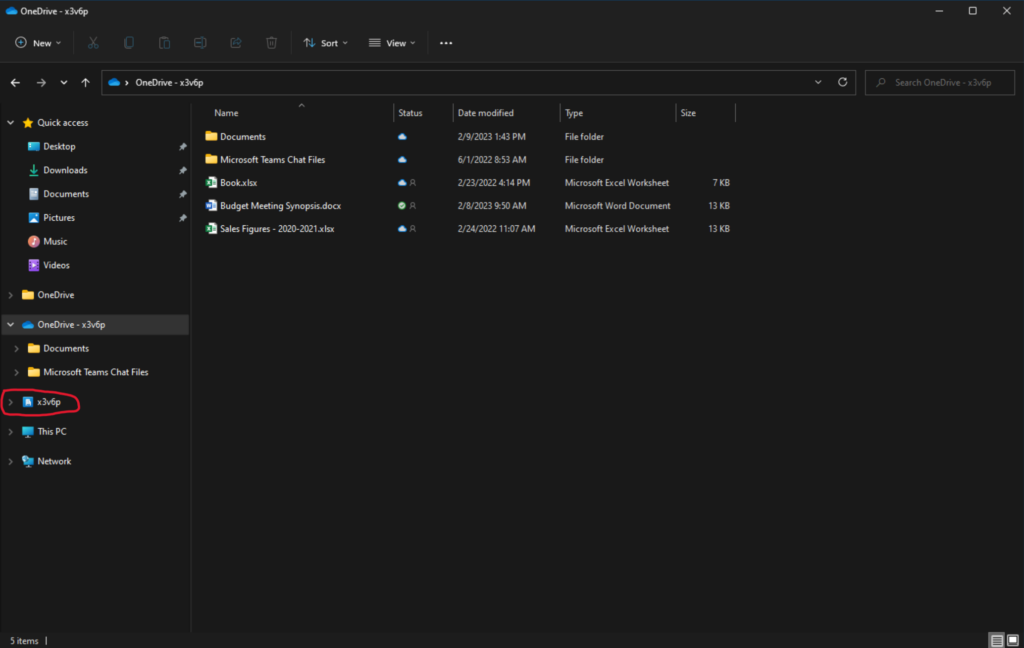Collapse the OneDrive - x3v6p tree node
This screenshot has width=1024, height=648.
(x=10, y=325)
